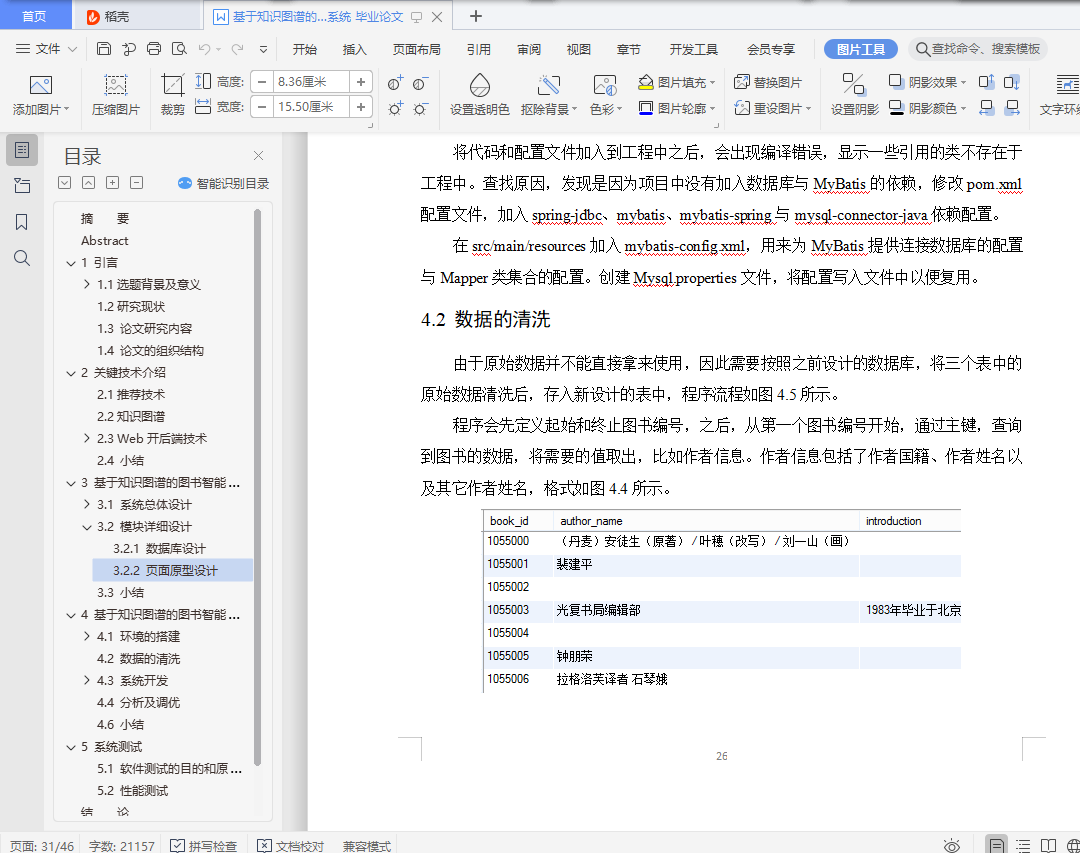Switch to 审阅 ribbon tab
The image size is (1080, 853).
[528, 49]
